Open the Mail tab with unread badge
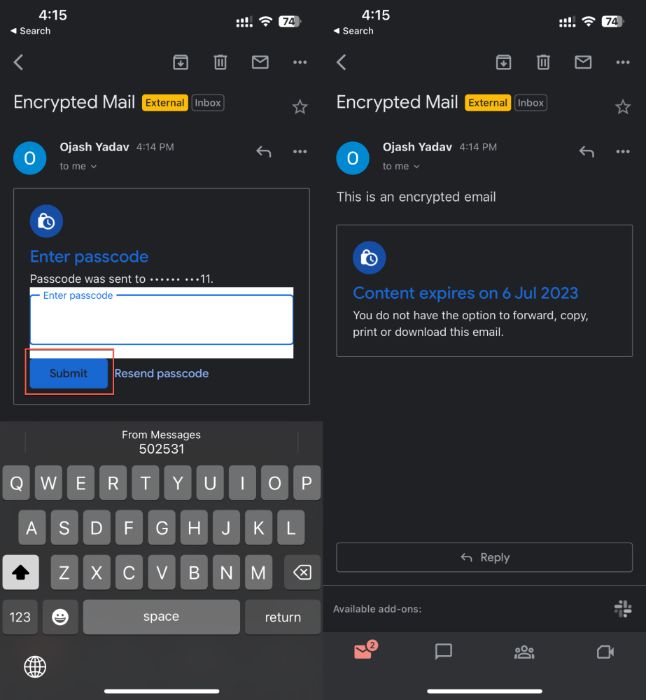Viewport: 646px width, 700px height. click(365, 651)
